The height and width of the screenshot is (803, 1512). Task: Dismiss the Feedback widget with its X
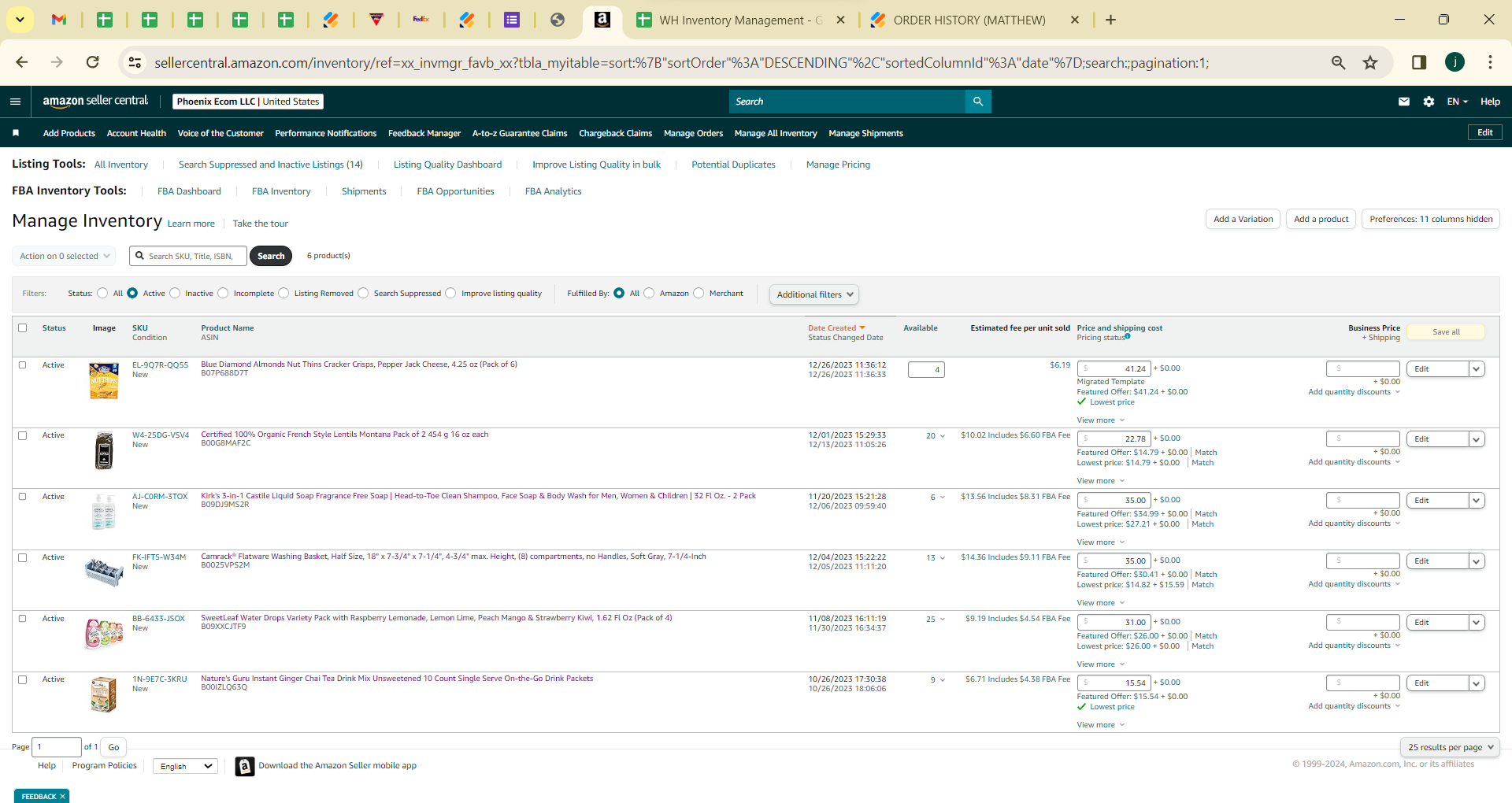click(62, 797)
